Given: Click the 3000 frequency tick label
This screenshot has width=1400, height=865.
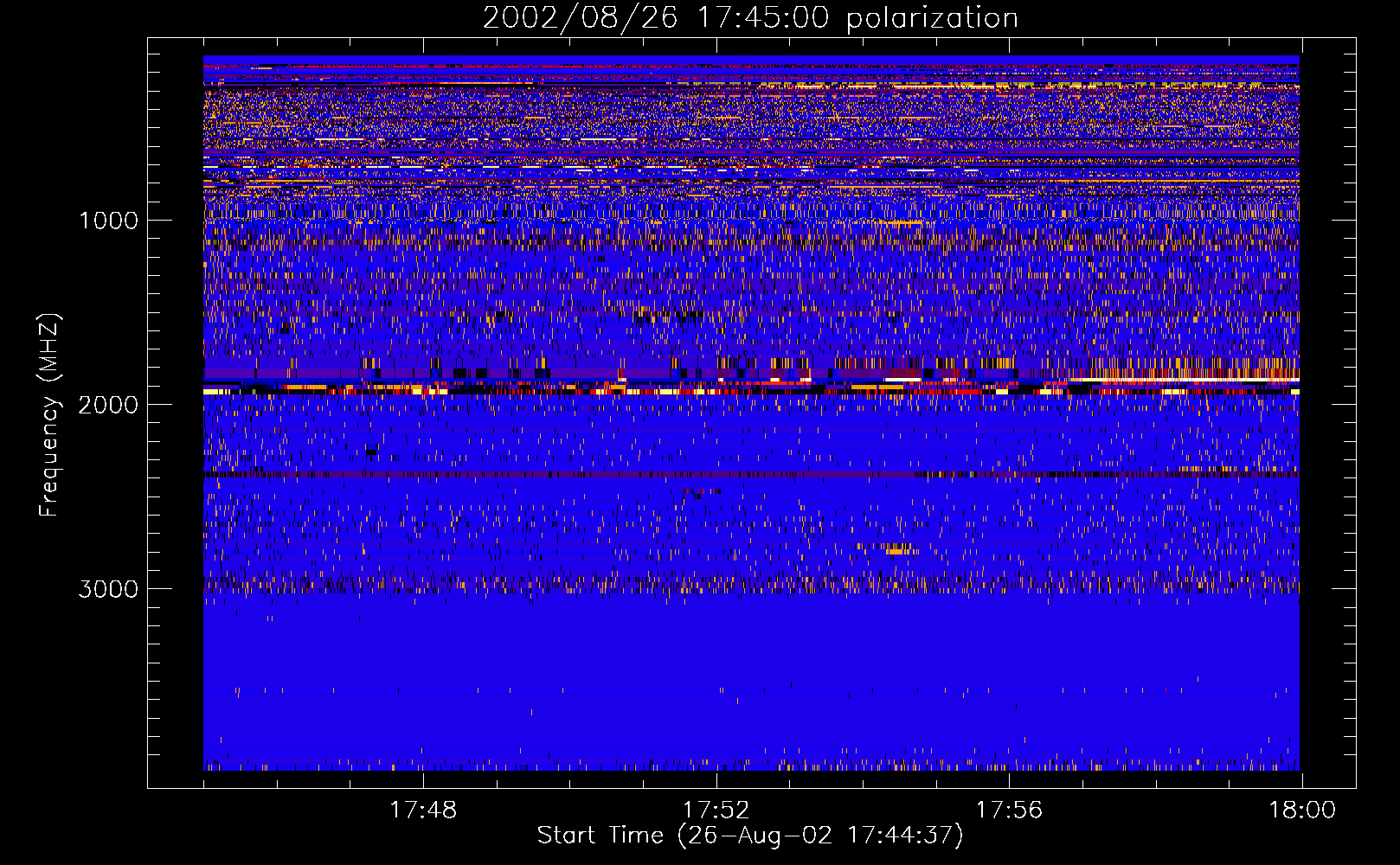Looking at the screenshot, I should (109, 589).
